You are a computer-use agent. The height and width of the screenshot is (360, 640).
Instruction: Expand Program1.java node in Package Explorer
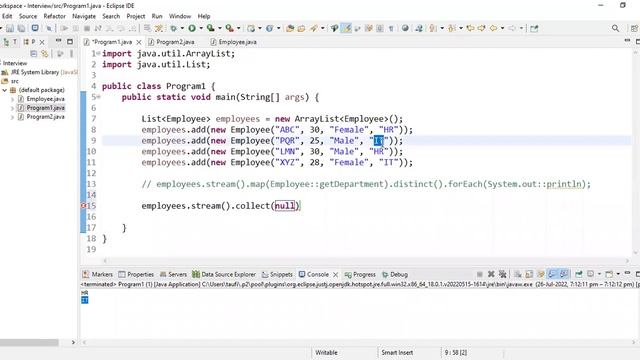point(12,108)
